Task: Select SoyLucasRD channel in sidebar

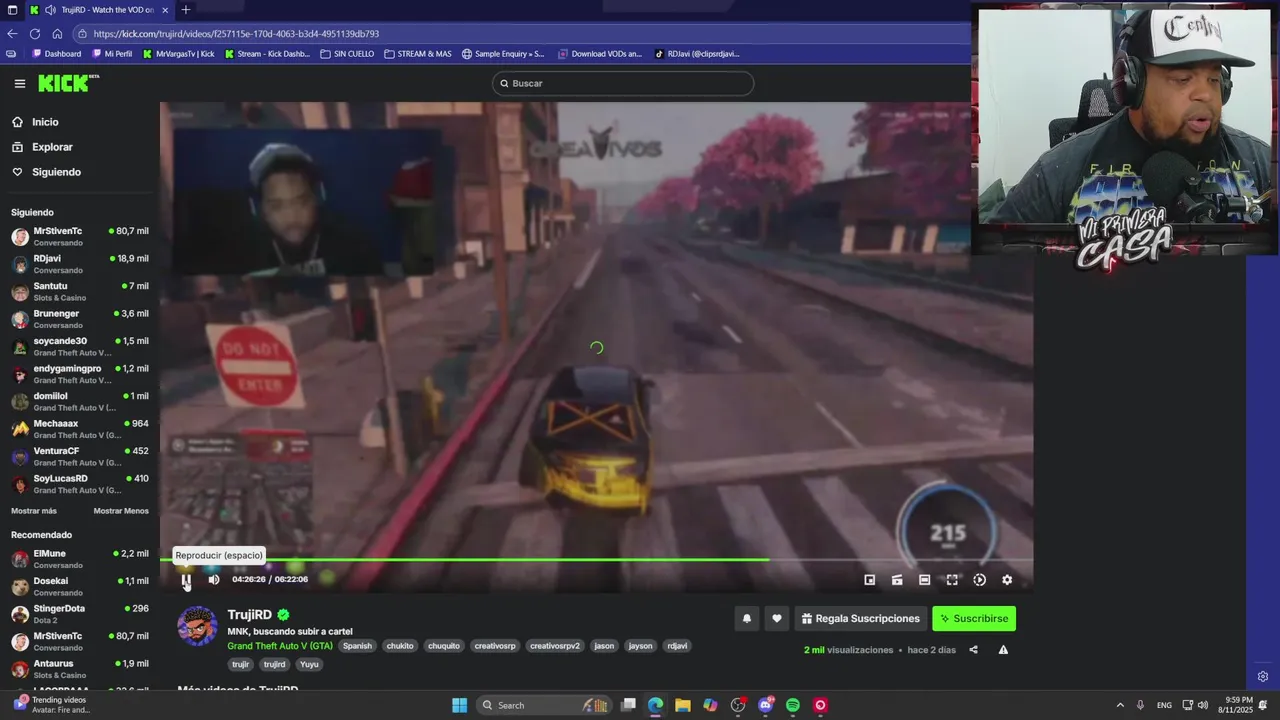Action: click(79, 484)
